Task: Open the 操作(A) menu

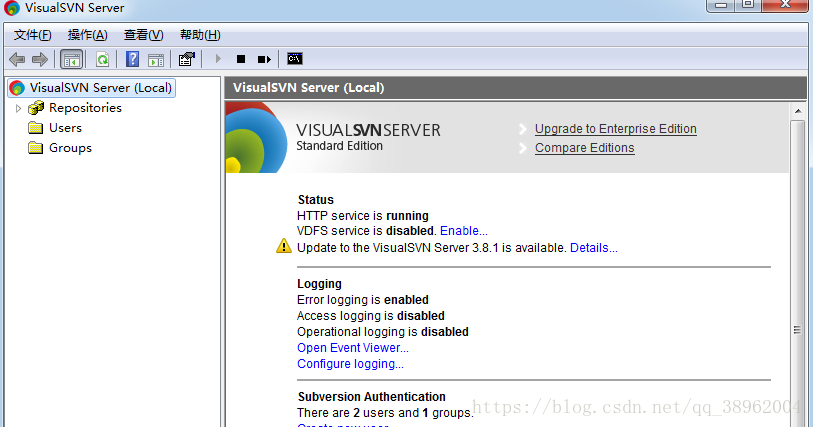Action: (x=88, y=35)
